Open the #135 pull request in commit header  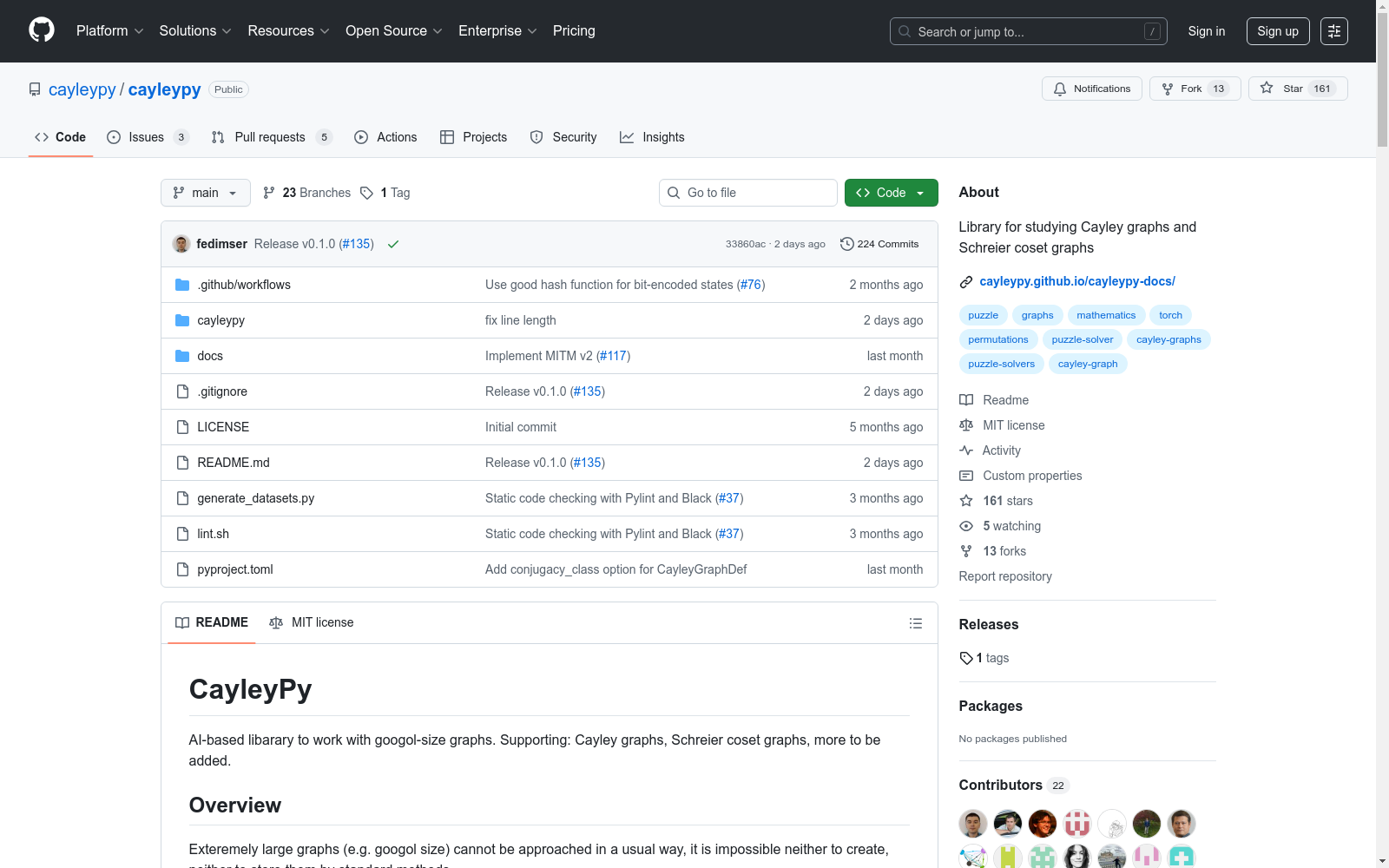356,244
